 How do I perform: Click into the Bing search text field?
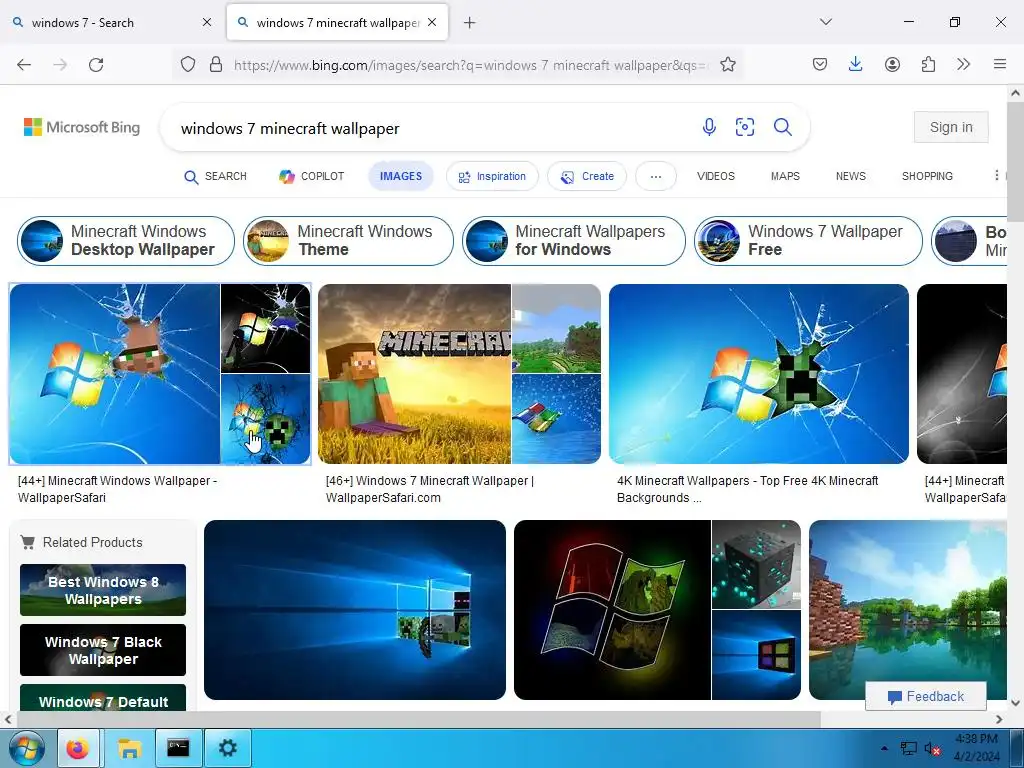[431, 128]
